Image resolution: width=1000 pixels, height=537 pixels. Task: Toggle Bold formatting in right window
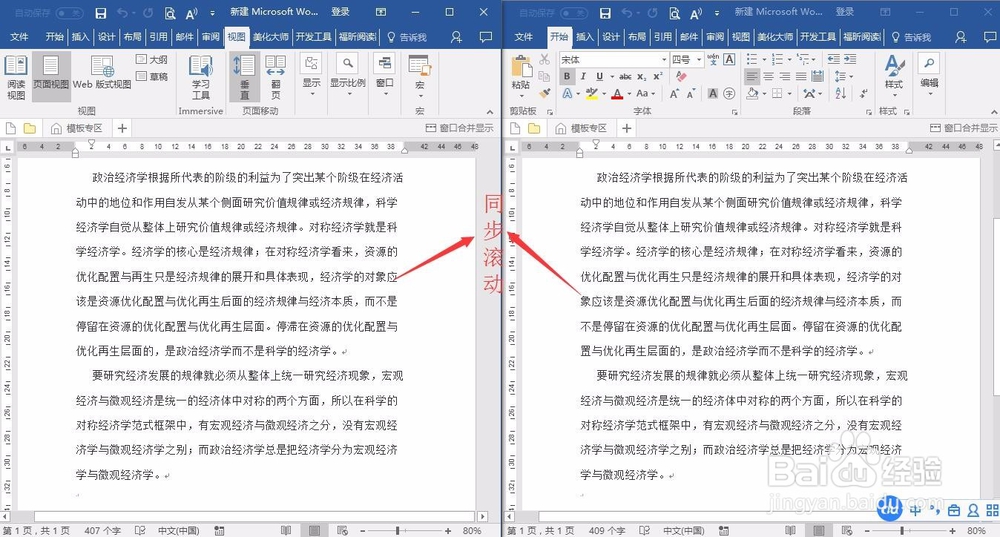click(x=567, y=77)
